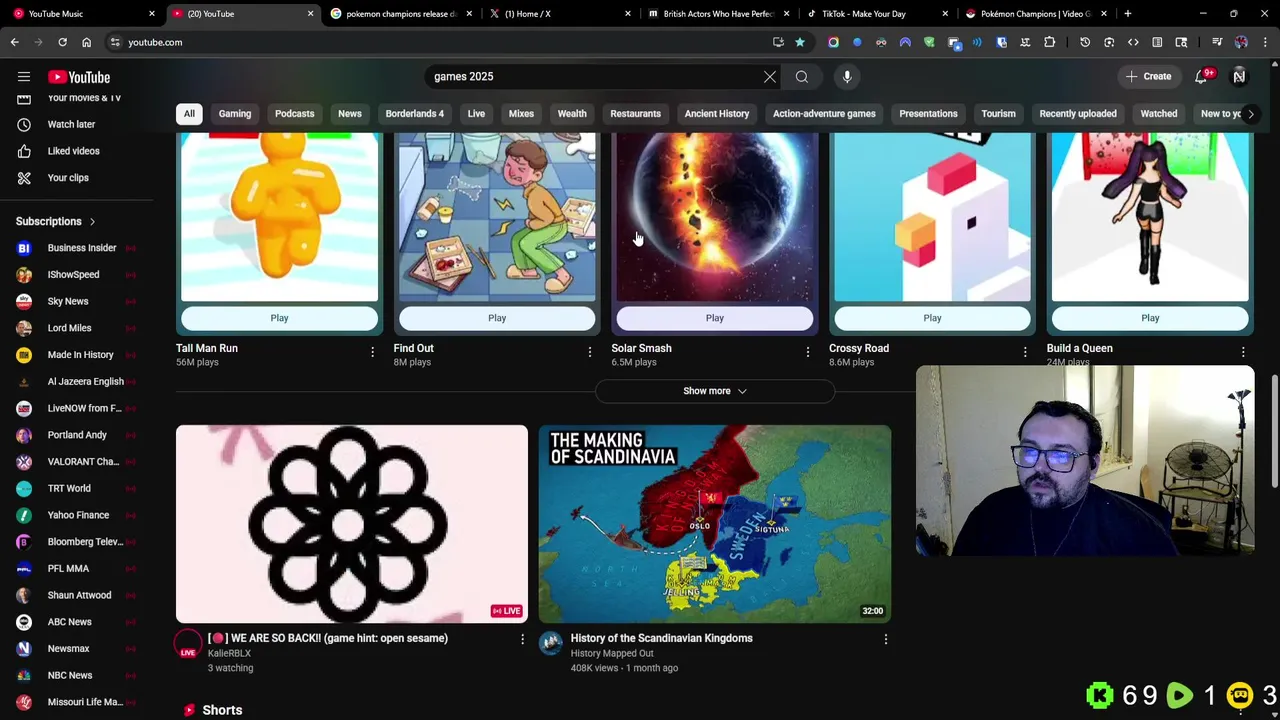Image resolution: width=1280 pixels, height=720 pixels.
Task: Reload the page in browser
Action: 62,42
